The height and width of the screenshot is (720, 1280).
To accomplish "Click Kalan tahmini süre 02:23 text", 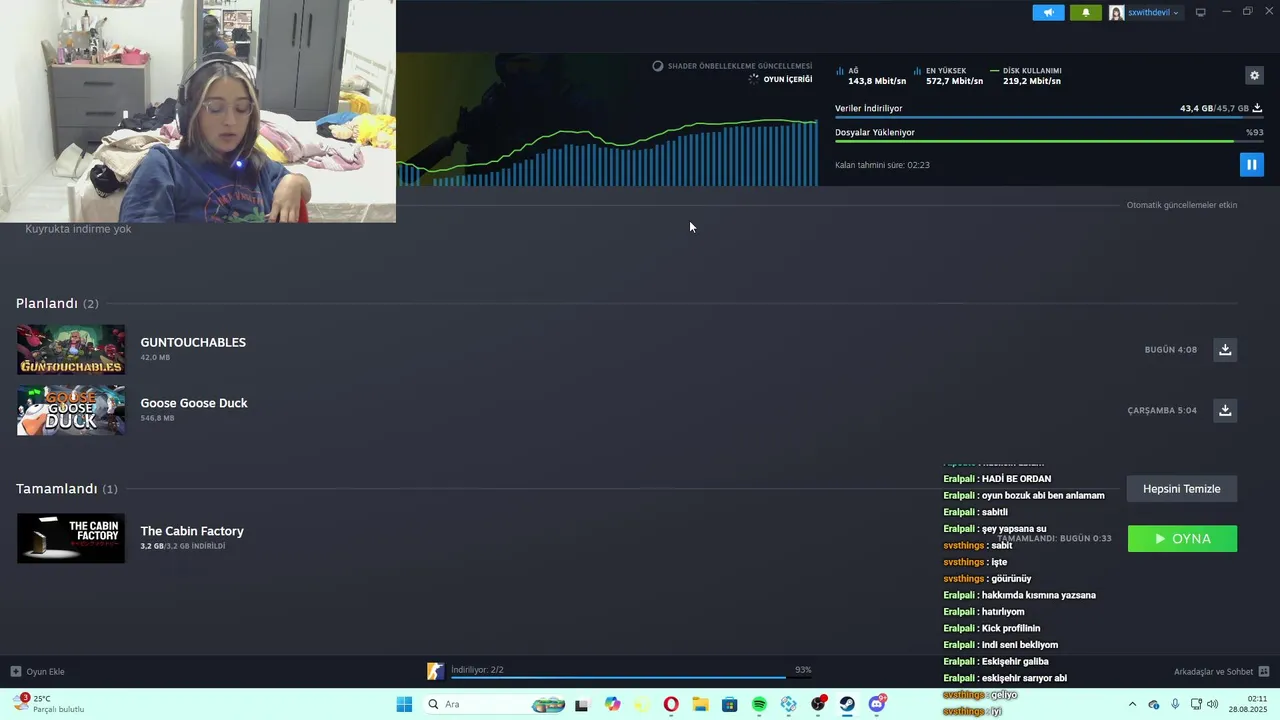I will click(882, 165).
